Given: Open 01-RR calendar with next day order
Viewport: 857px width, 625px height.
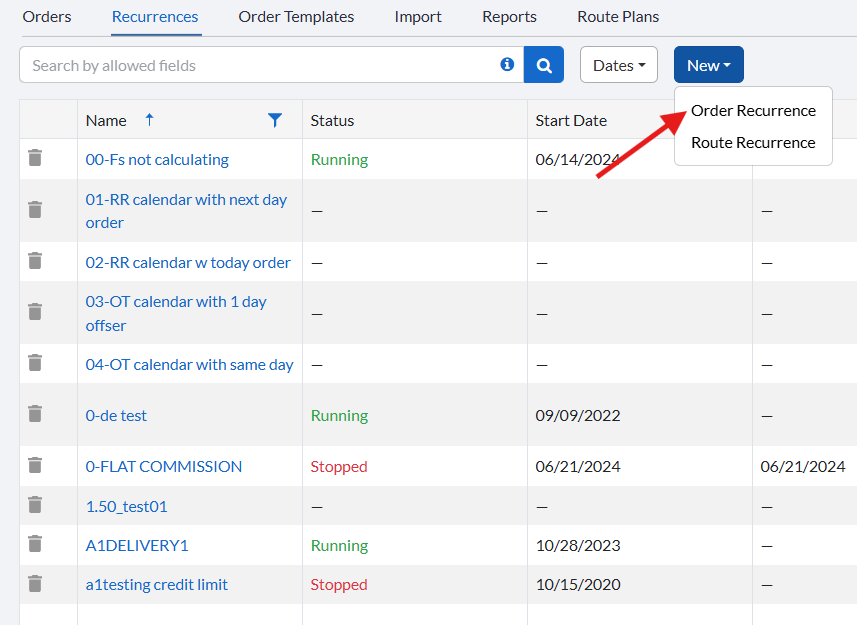Looking at the screenshot, I should 186,211.
